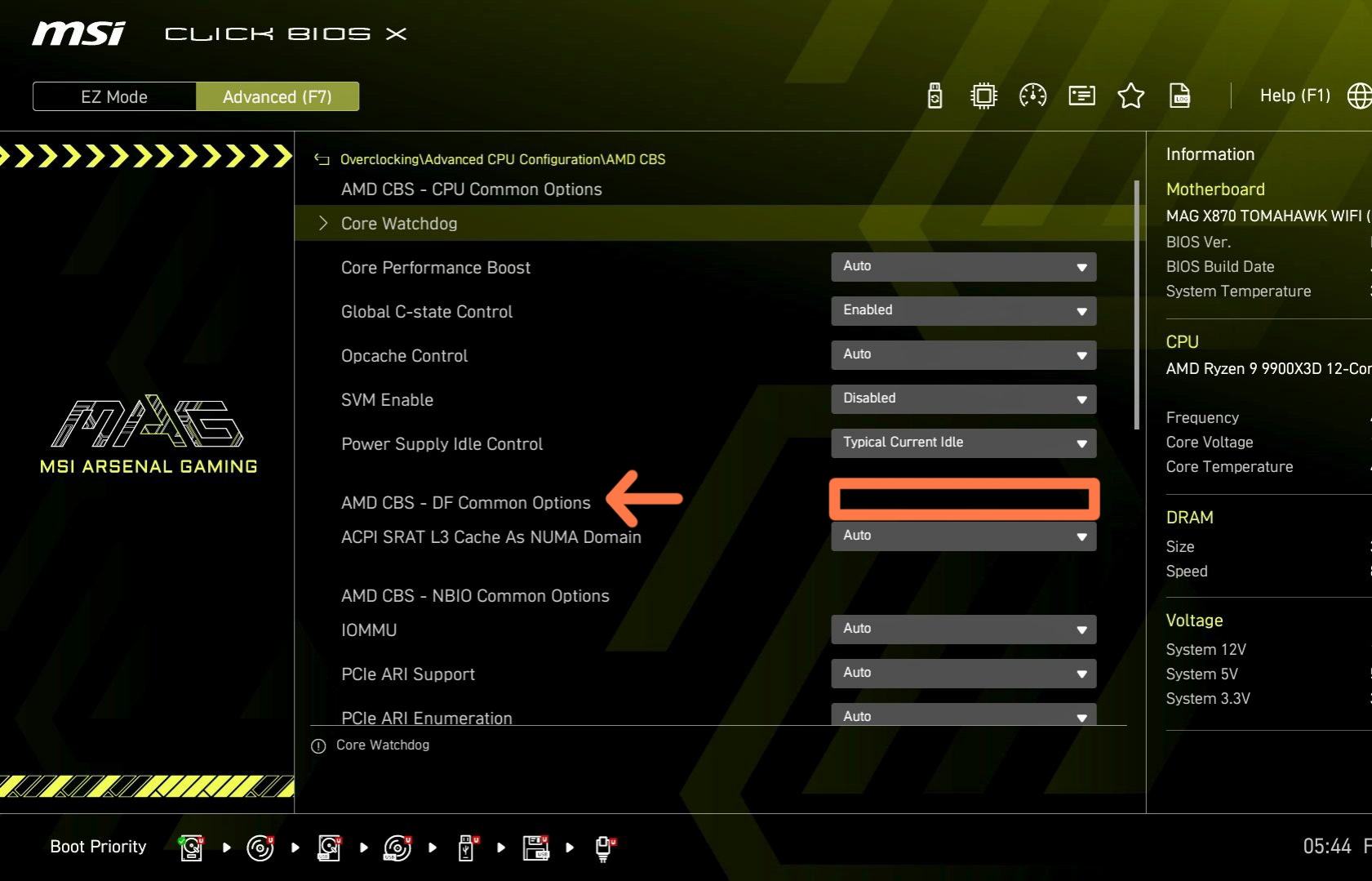Open the IOMMU dropdown
1372x881 pixels.
tap(964, 630)
